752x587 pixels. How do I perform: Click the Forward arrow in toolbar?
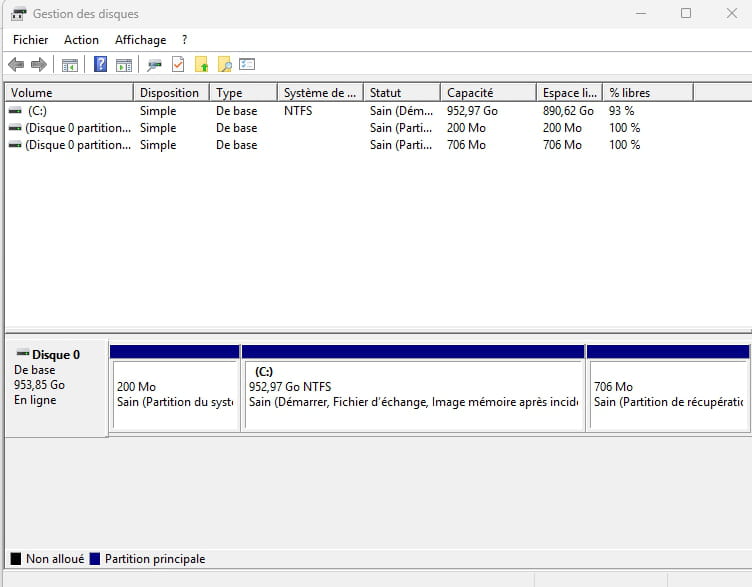39,65
